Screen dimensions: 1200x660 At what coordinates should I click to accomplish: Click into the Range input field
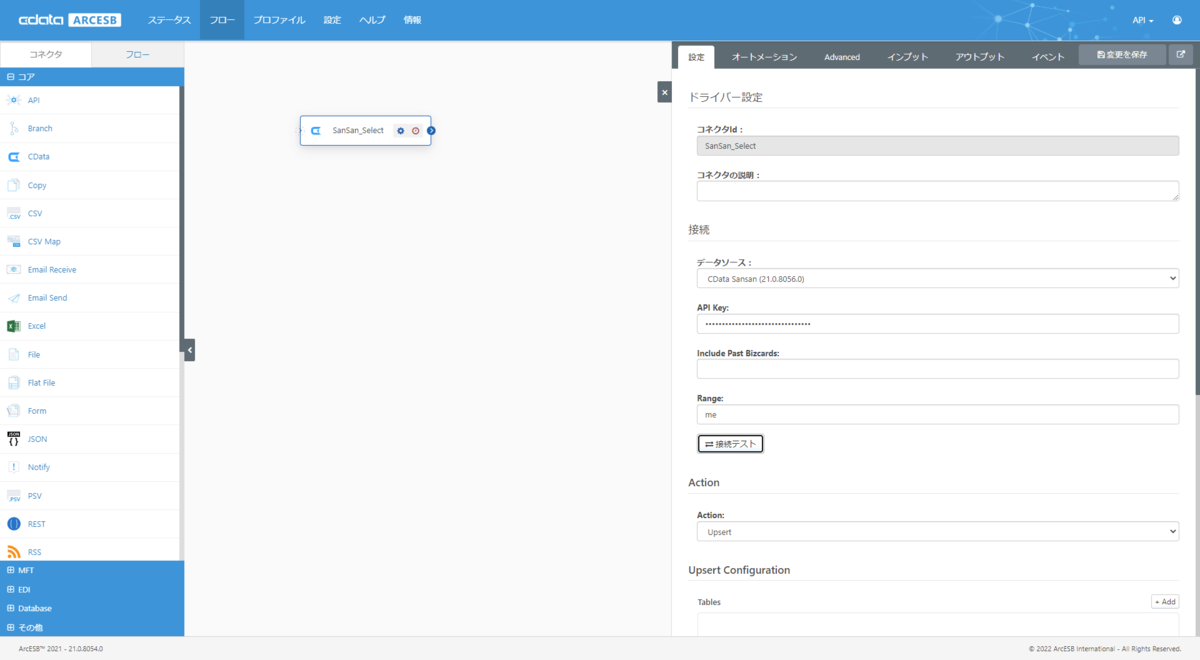937,414
